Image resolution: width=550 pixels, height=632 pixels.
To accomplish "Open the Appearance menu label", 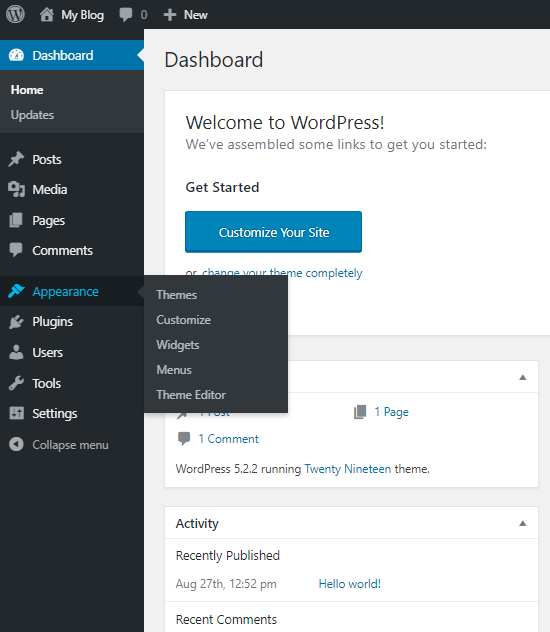I will 65,291.
